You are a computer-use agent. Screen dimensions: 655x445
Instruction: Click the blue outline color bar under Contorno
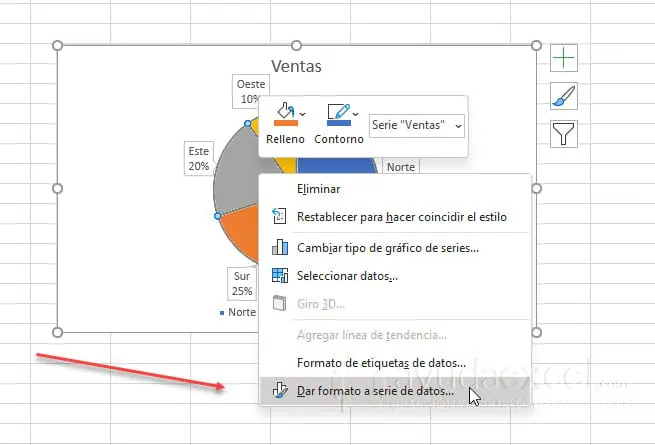(339, 123)
